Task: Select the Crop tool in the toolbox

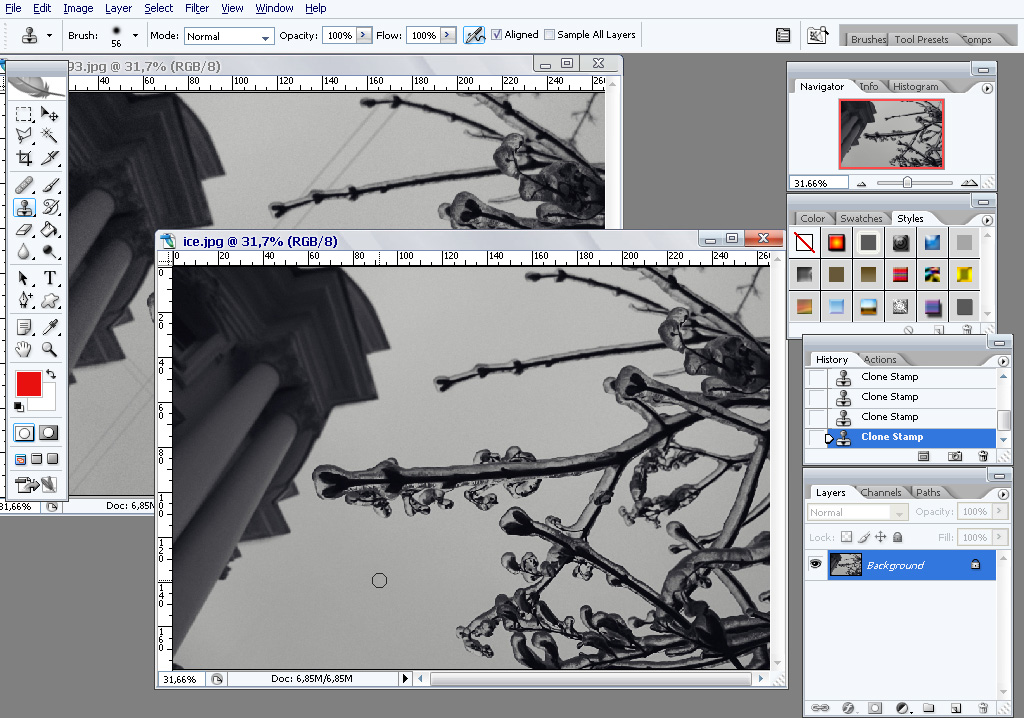Action: point(24,158)
